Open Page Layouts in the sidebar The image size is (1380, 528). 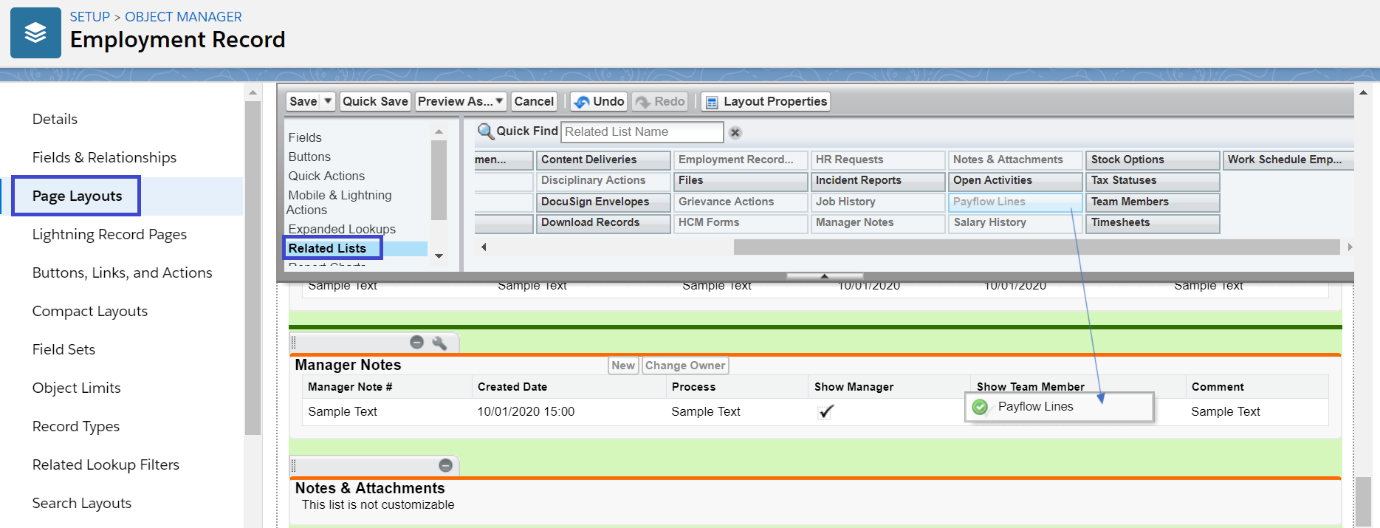tap(77, 196)
